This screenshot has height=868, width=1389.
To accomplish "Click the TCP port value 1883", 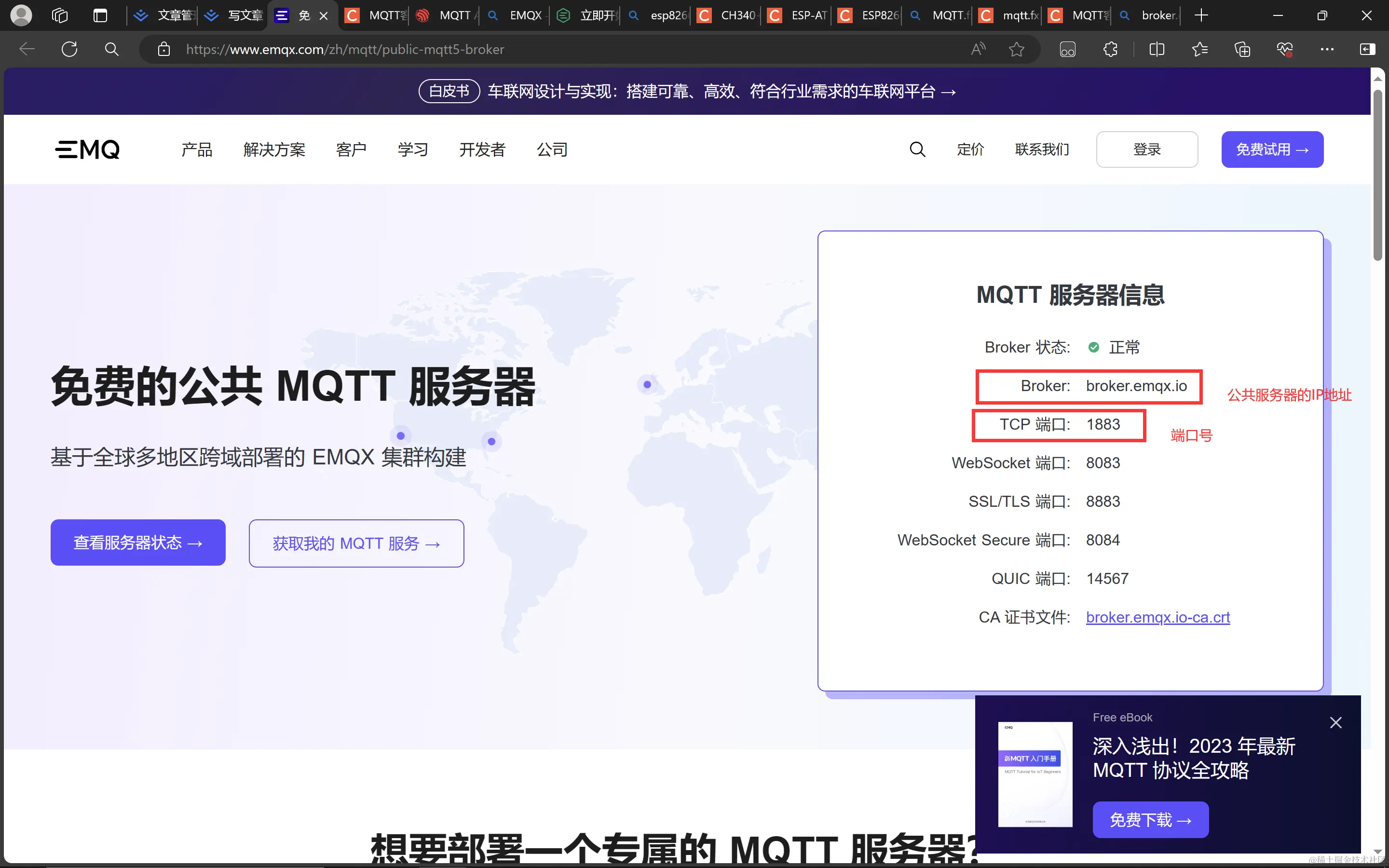I will [1103, 424].
